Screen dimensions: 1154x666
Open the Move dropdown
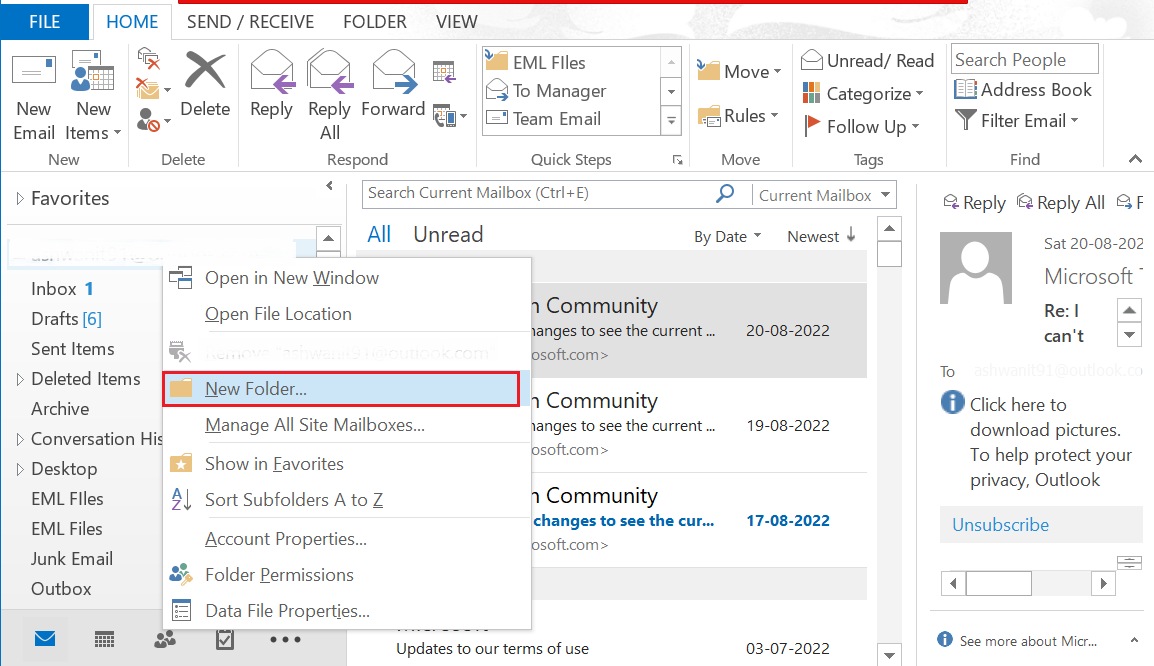739,71
